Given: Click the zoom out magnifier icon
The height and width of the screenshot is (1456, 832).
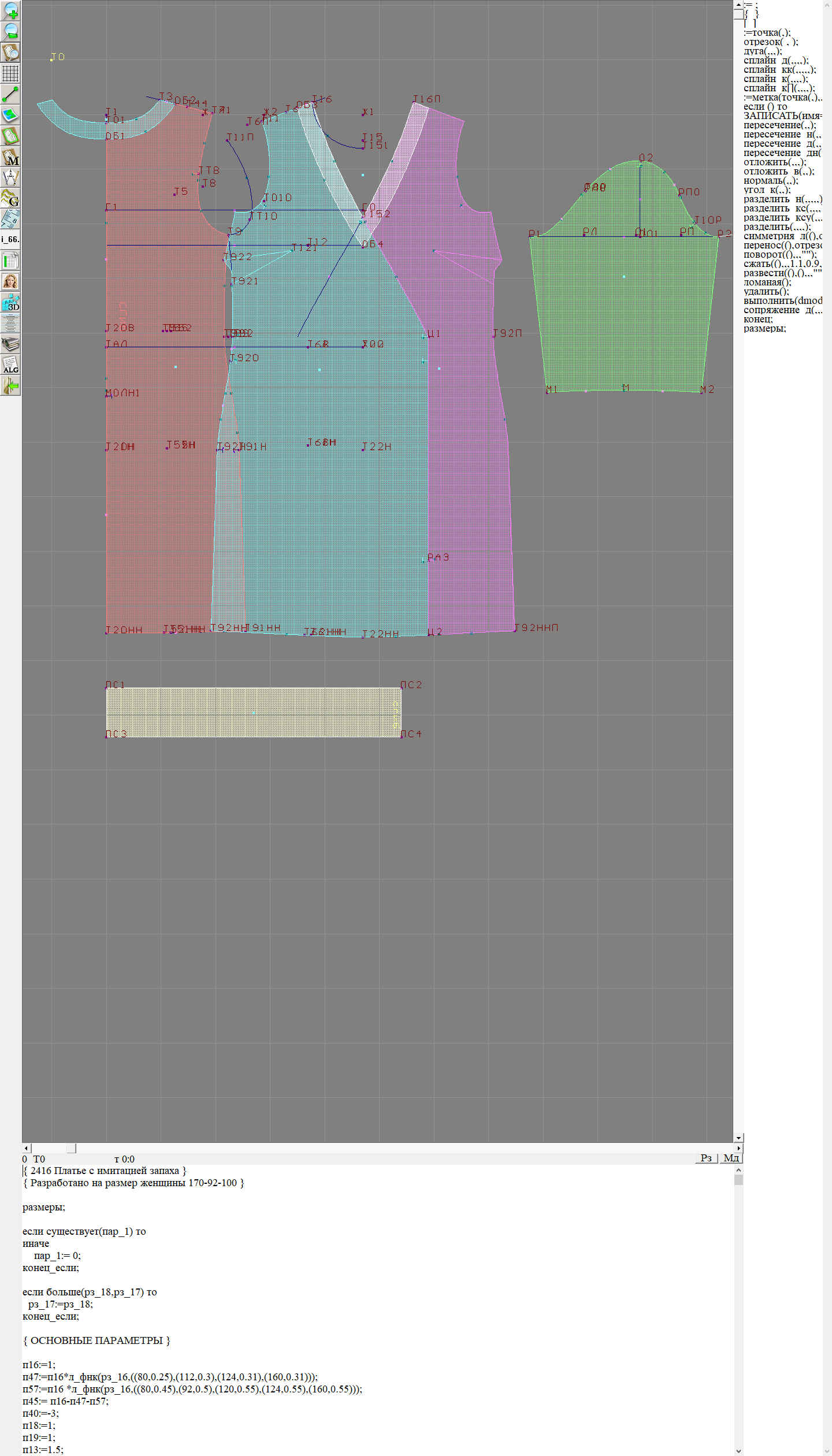Looking at the screenshot, I should [x=10, y=31].
